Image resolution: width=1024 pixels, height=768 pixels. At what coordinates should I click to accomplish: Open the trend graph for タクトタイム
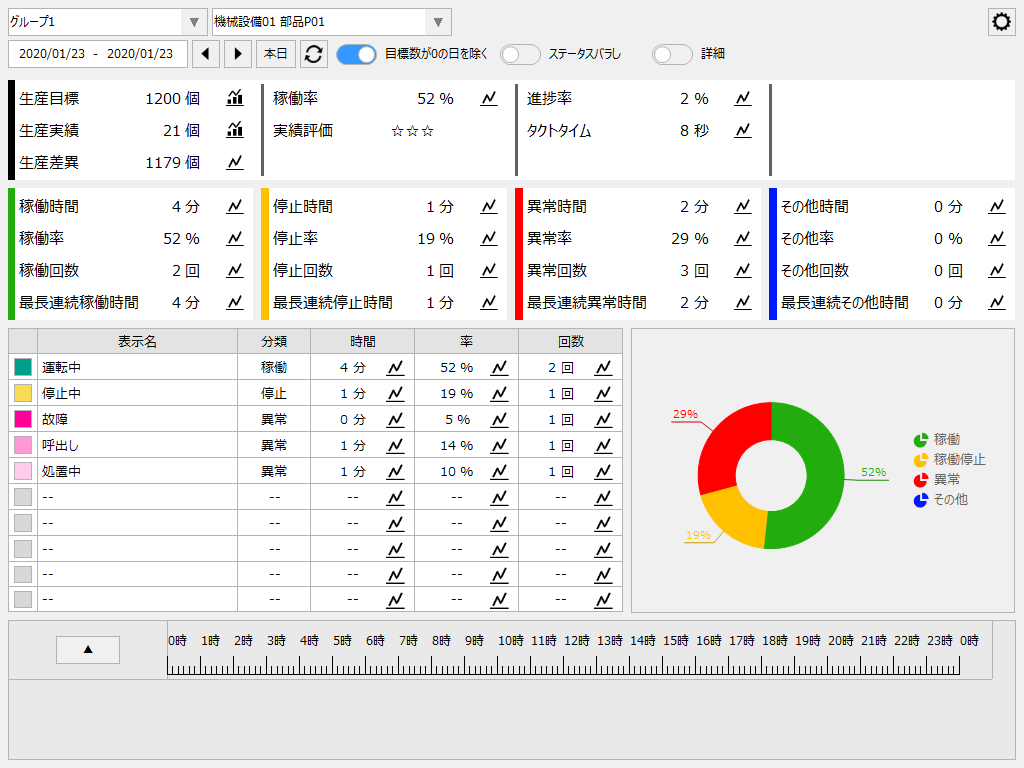[742, 130]
